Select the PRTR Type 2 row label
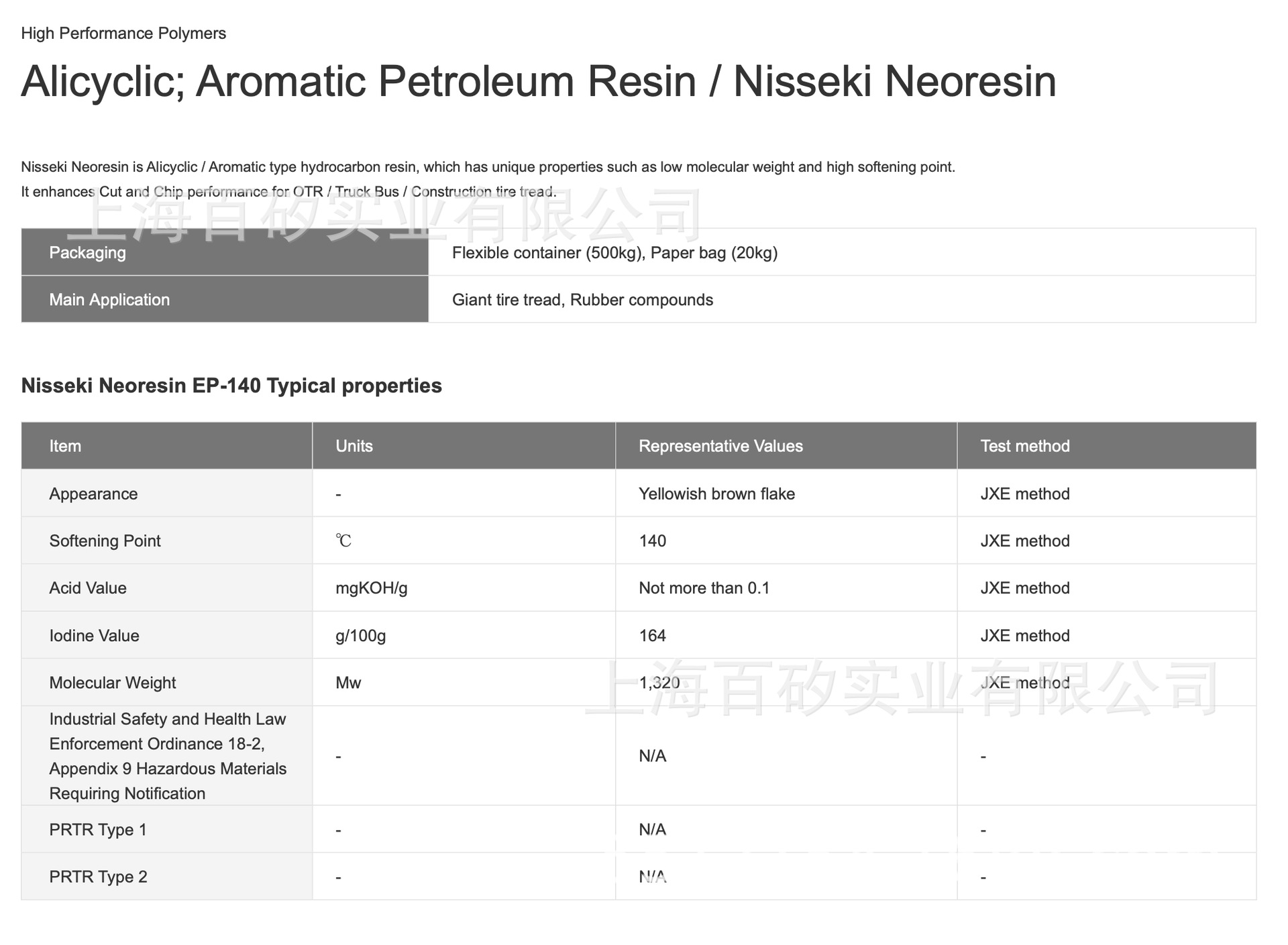1288x945 pixels. (x=98, y=877)
